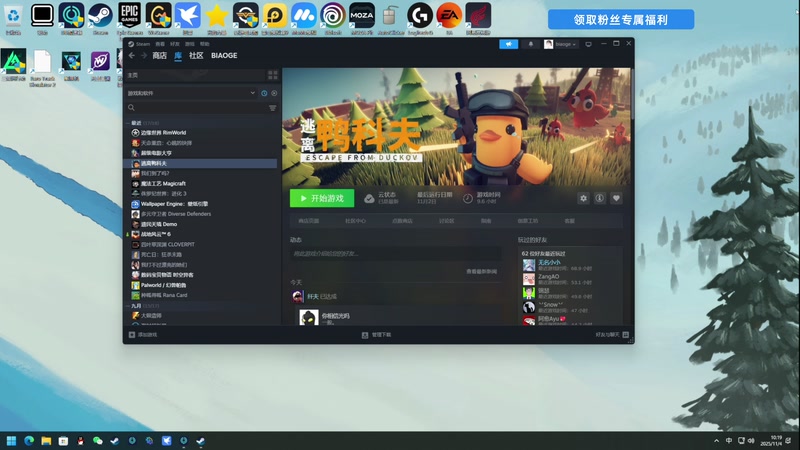Viewport: 800px width, 450px height.
Task: Open advanced filter icon beside search
Action: click(x=272, y=108)
